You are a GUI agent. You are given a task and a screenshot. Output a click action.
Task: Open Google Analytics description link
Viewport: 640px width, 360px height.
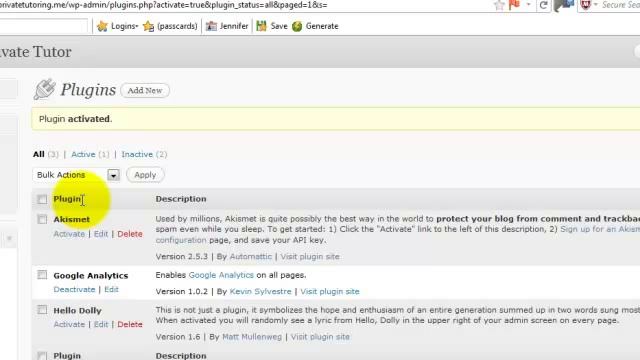click(x=221, y=275)
